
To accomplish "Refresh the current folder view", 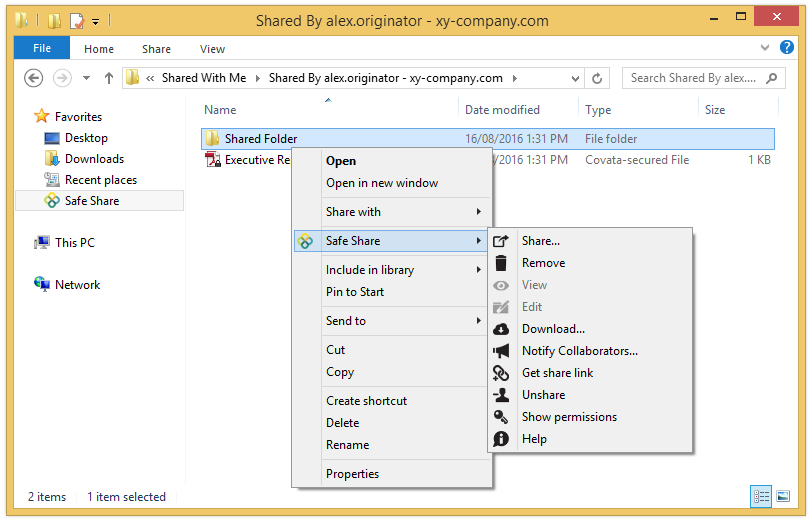I will (x=598, y=78).
